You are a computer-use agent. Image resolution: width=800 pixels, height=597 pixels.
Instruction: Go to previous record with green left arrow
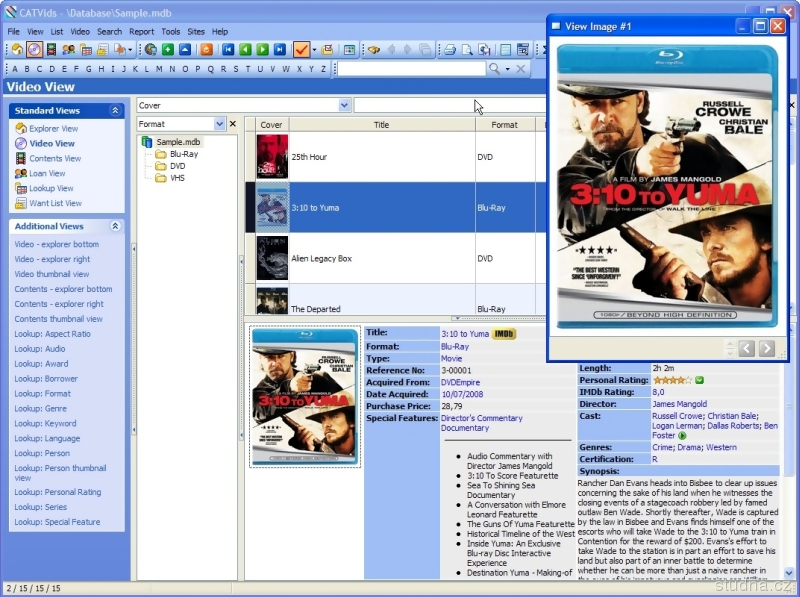[x=245, y=49]
